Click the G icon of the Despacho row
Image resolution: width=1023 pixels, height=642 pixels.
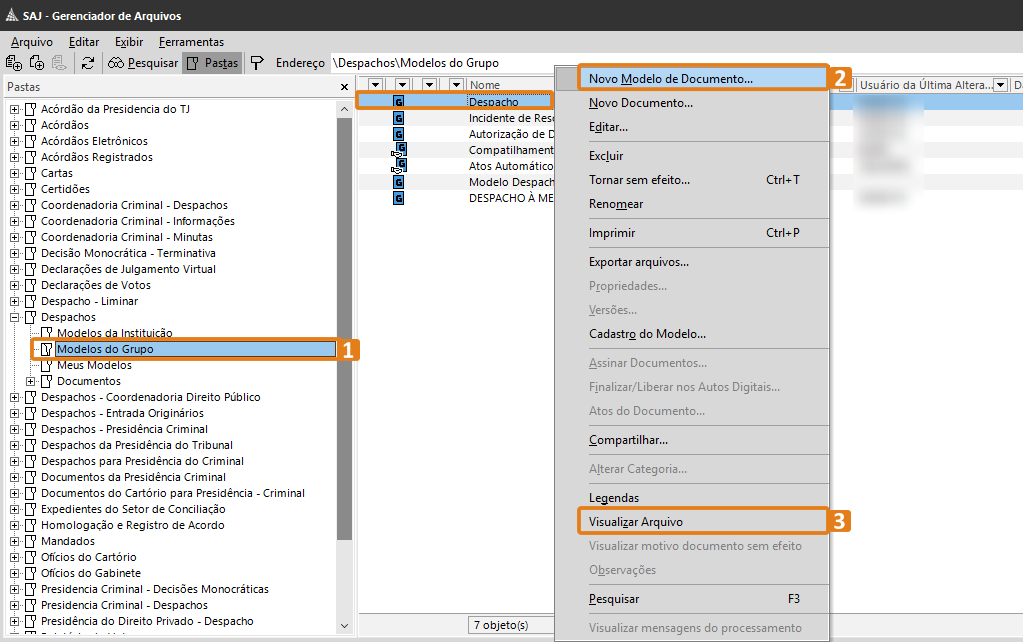click(399, 102)
